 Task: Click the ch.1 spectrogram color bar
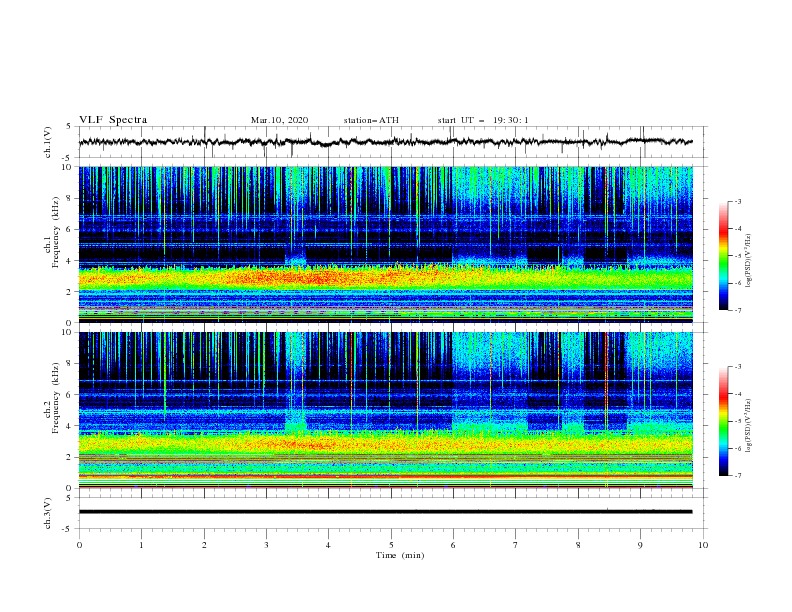(x=723, y=256)
